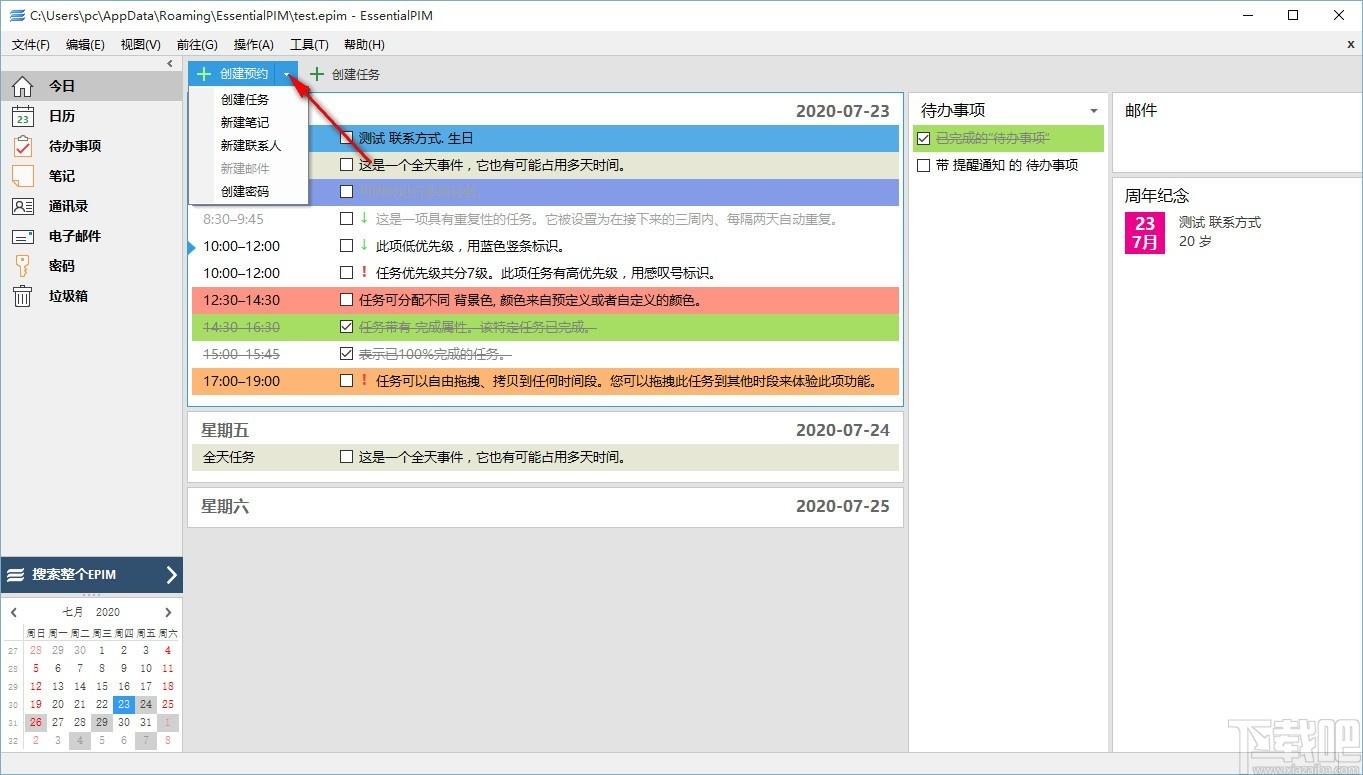1363x775 pixels.
Task: Open the 视图(V) menu
Action: (140, 45)
